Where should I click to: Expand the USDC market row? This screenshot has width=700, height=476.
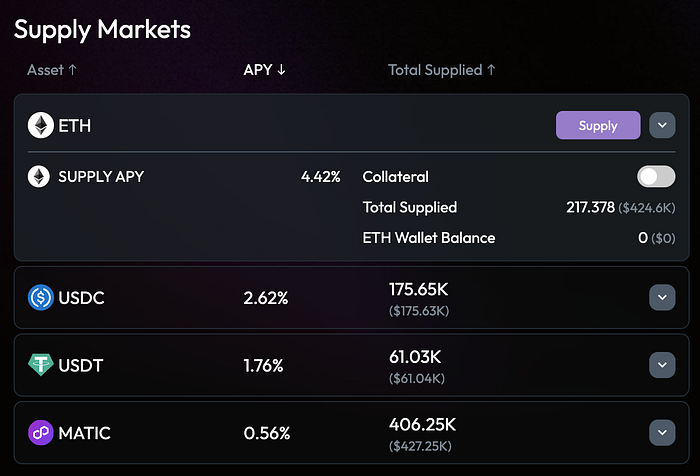pos(662,298)
